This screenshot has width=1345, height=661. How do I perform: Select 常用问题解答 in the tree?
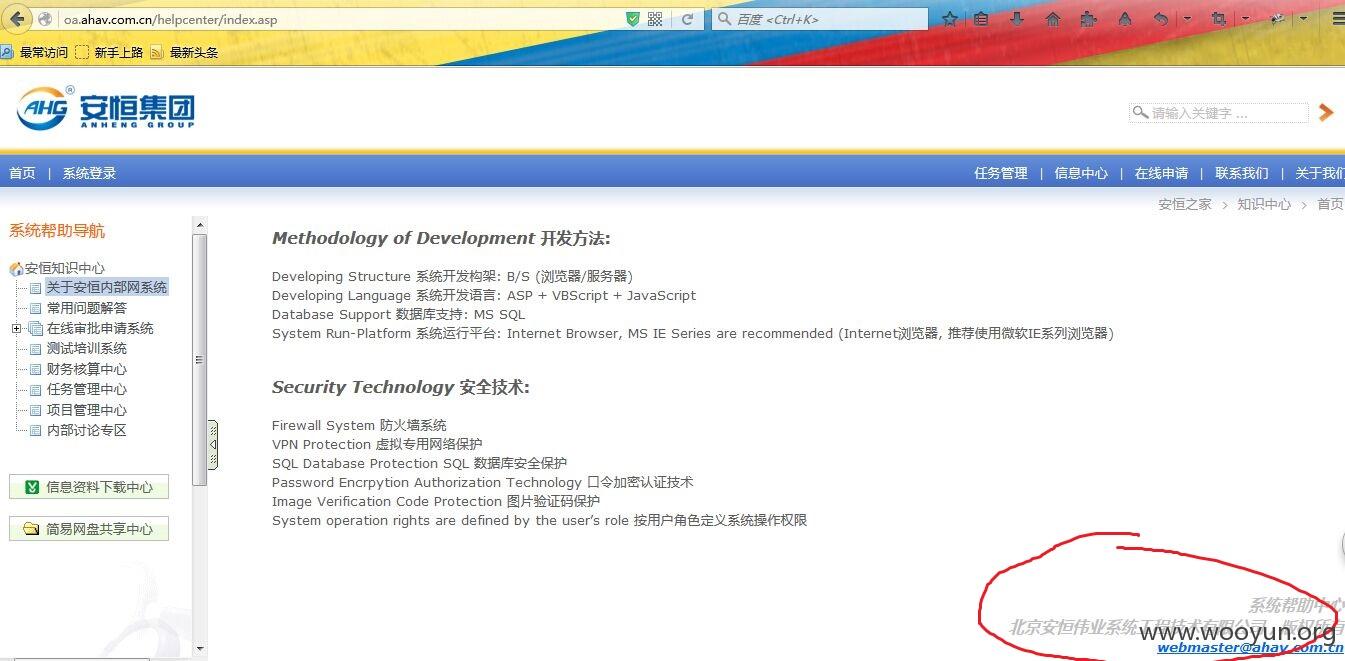tap(87, 308)
